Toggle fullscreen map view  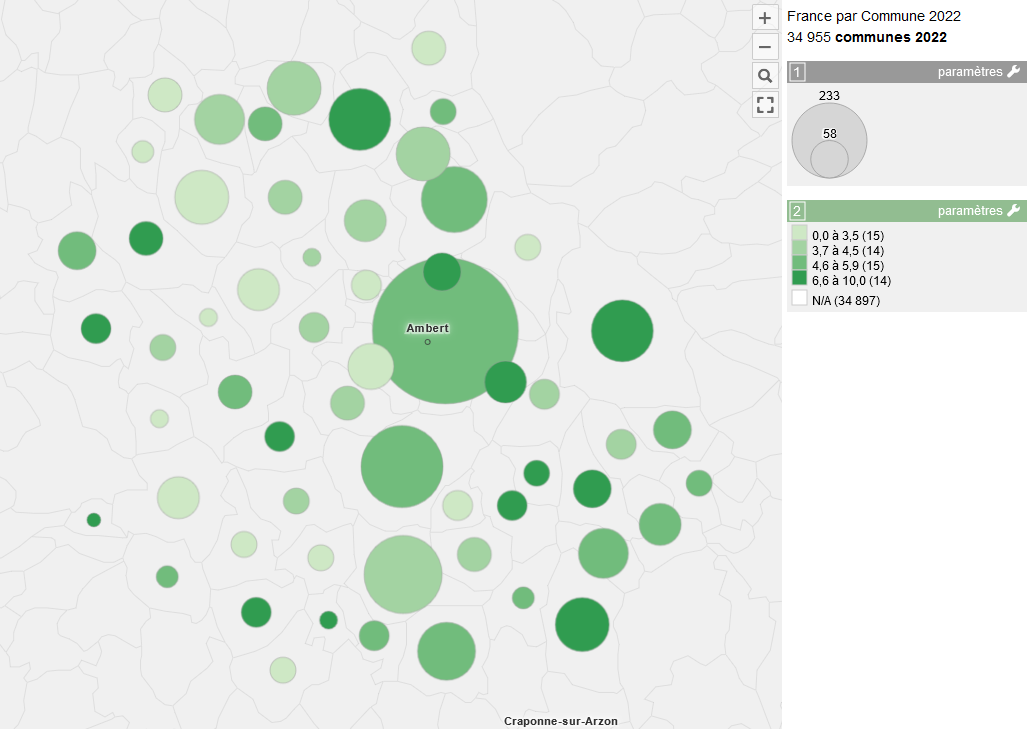(765, 105)
